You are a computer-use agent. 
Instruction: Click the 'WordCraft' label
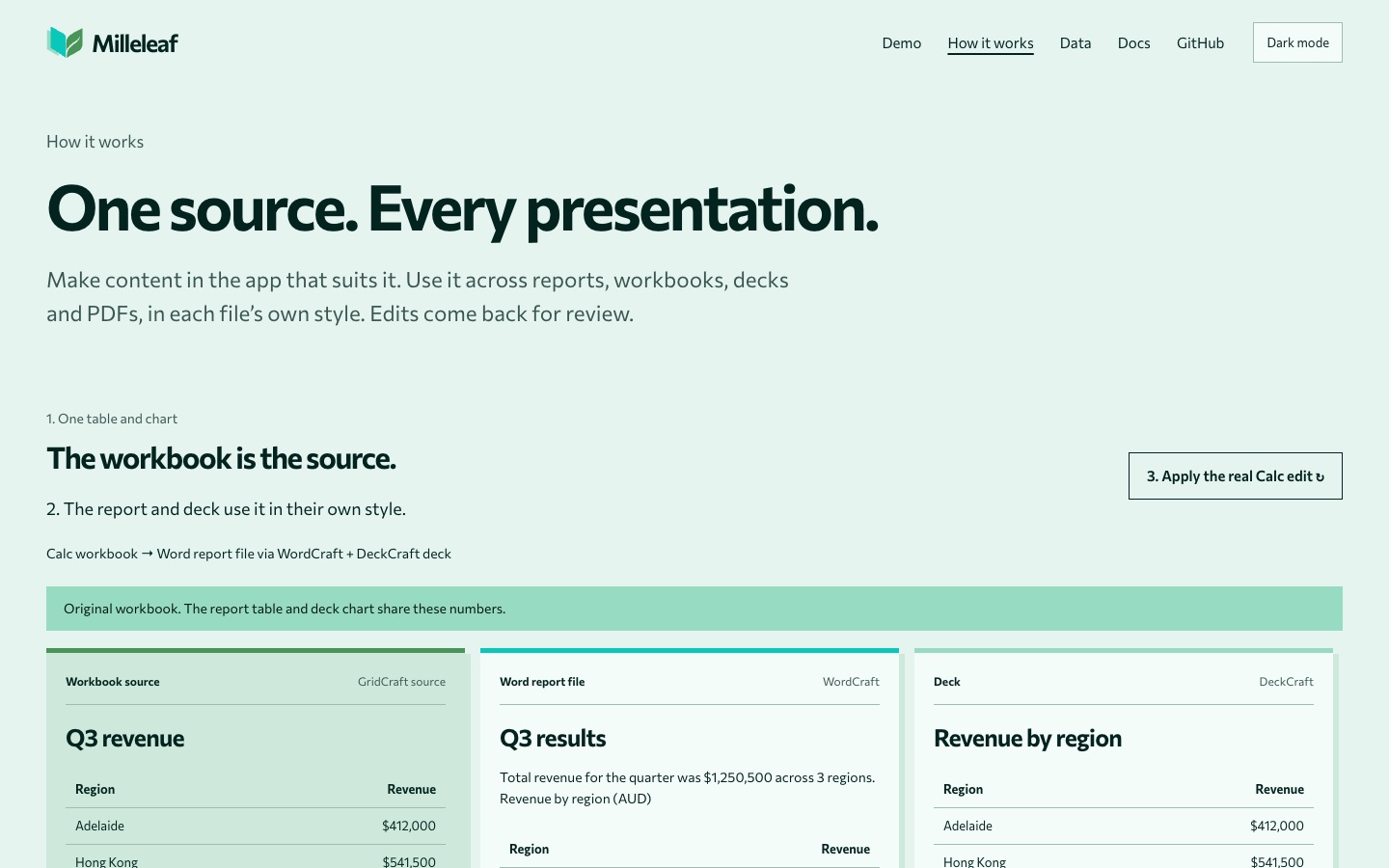(851, 682)
